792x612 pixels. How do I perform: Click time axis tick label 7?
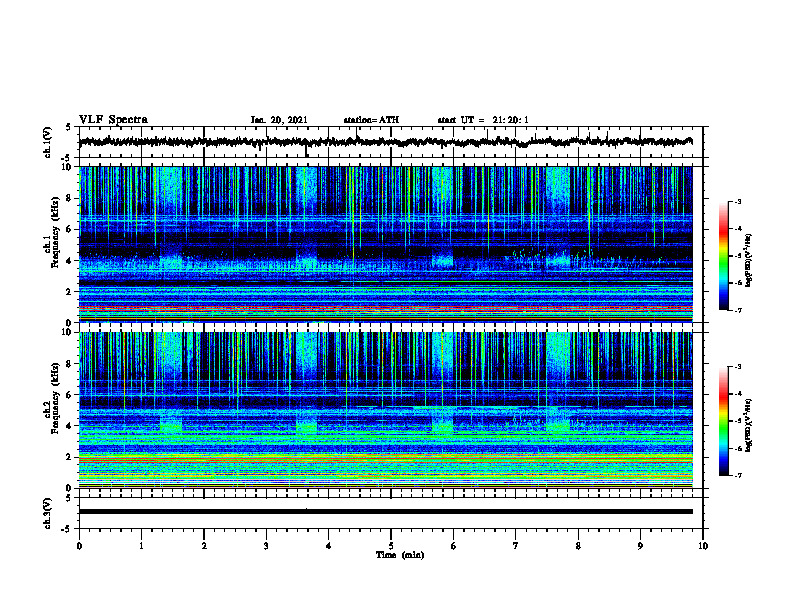point(516,546)
